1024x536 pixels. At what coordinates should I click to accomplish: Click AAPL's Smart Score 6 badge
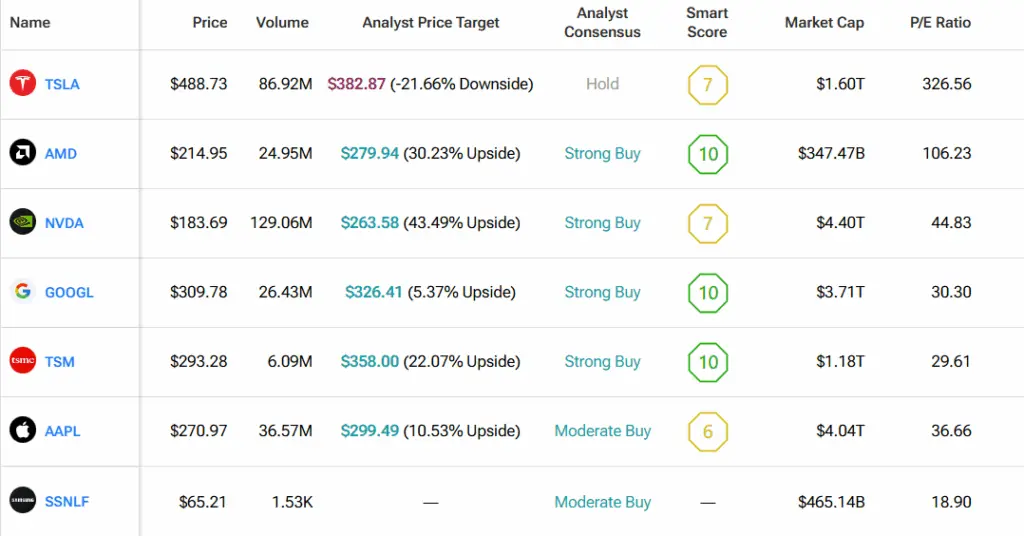point(708,432)
